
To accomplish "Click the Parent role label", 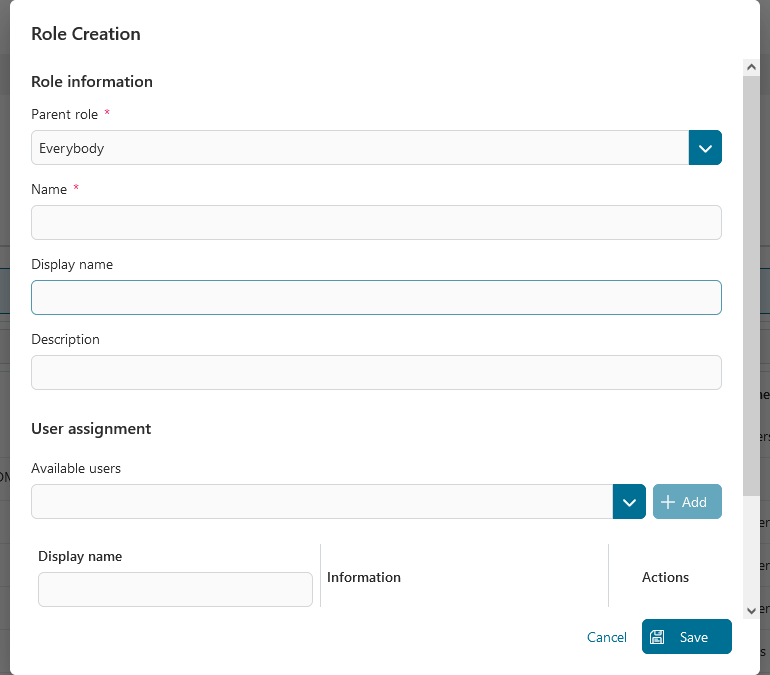I will [x=64, y=114].
